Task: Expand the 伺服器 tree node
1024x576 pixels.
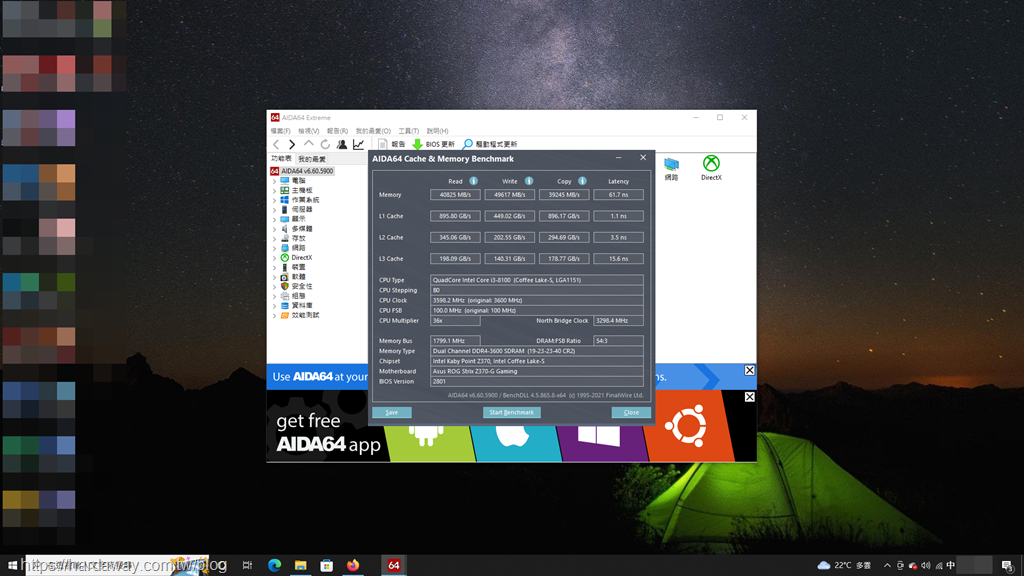Action: [274, 210]
